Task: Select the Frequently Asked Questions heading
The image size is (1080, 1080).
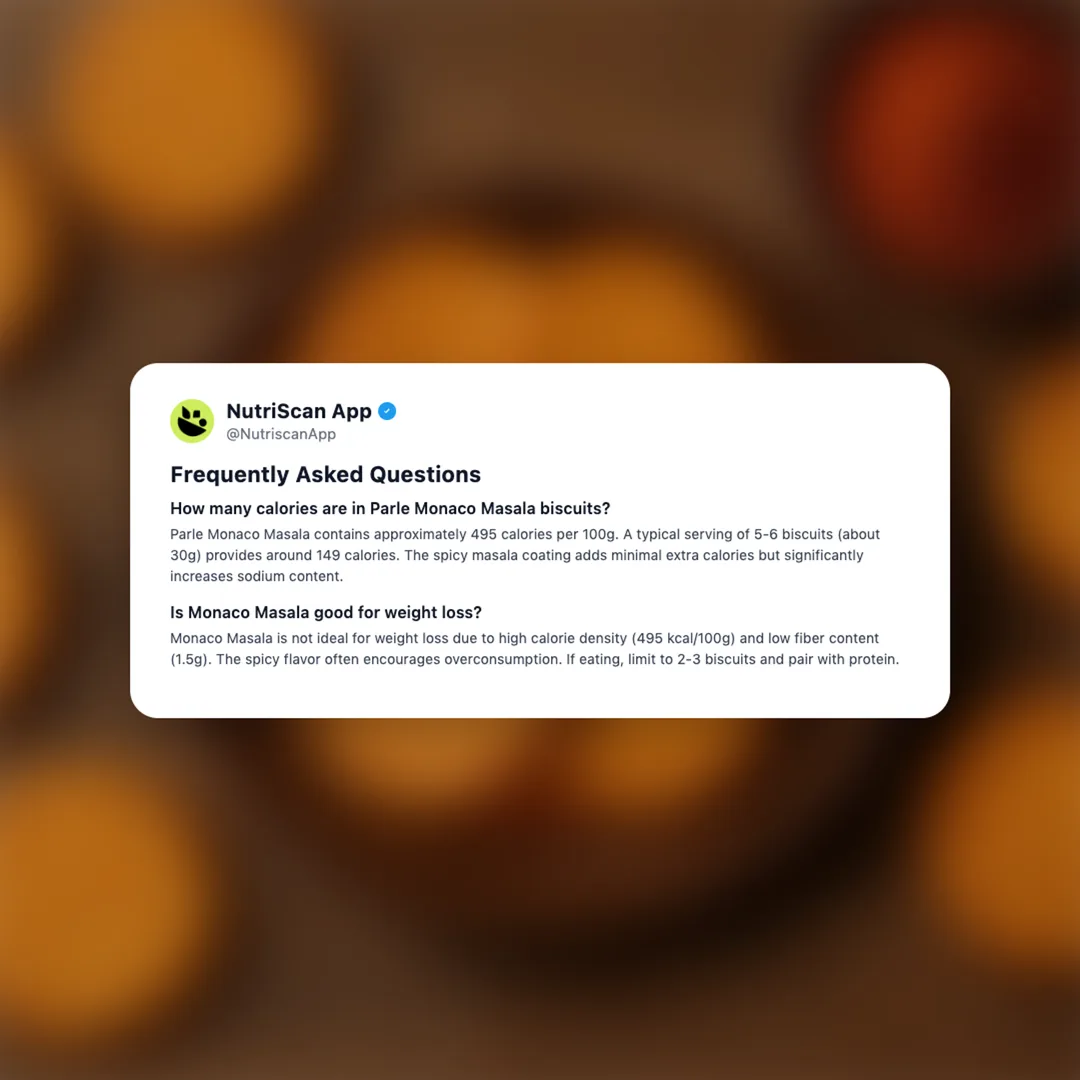Action: coord(325,475)
